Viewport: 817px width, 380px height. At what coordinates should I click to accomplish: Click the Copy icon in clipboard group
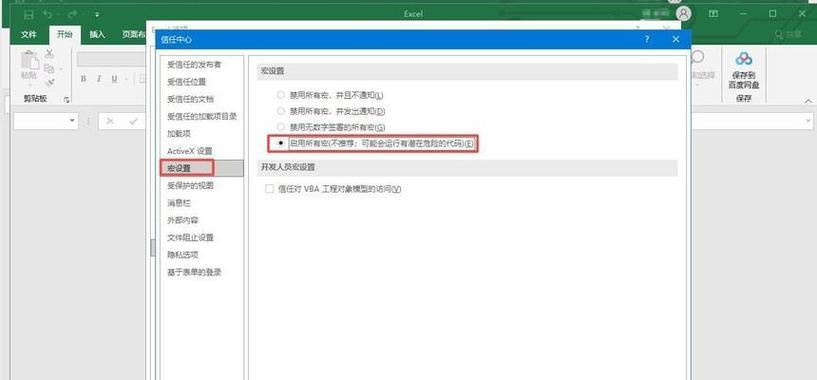tap(49, 68)
